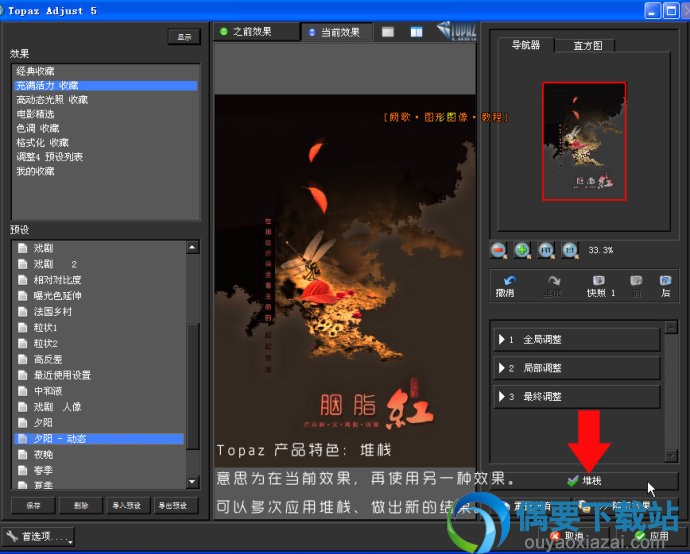Viewport: 690px width, 554px height.
Task: Choose the 中和液 preset
Action: click(x=99, y=391)
